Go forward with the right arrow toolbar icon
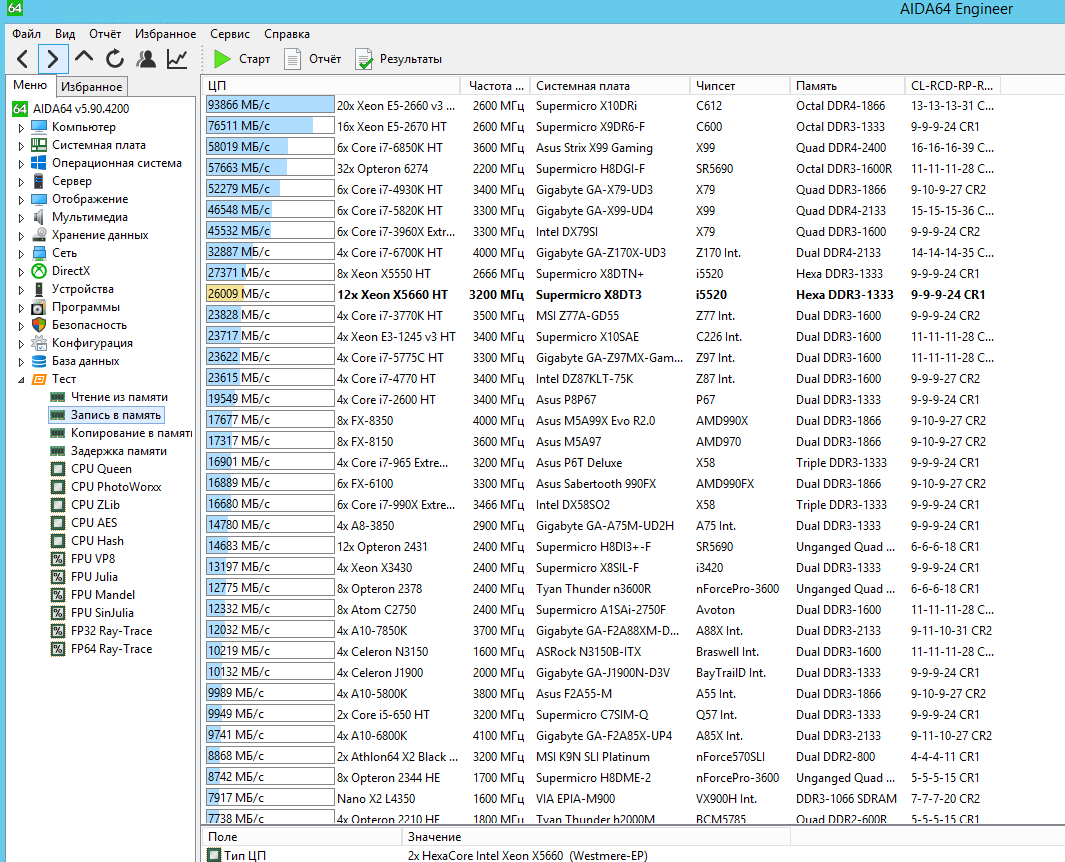The image size is (1065, 862). point(53,59)
